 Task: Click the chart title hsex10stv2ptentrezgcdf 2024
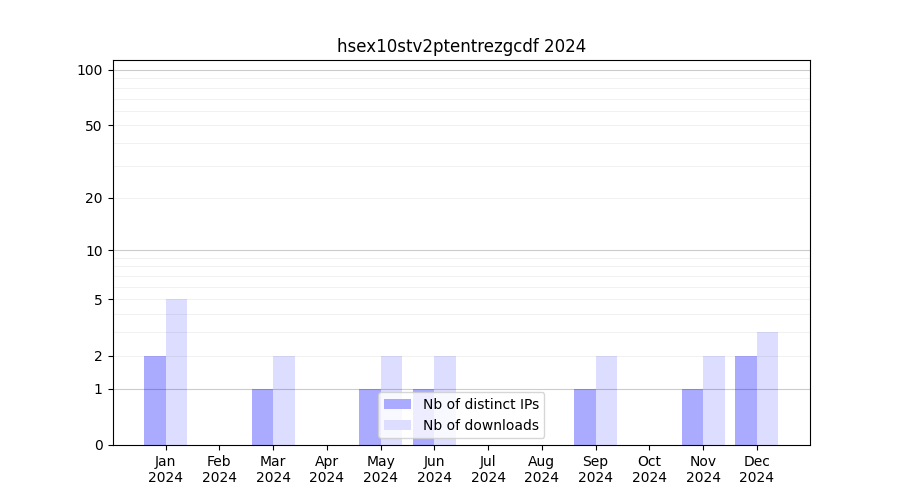point(461,46)
